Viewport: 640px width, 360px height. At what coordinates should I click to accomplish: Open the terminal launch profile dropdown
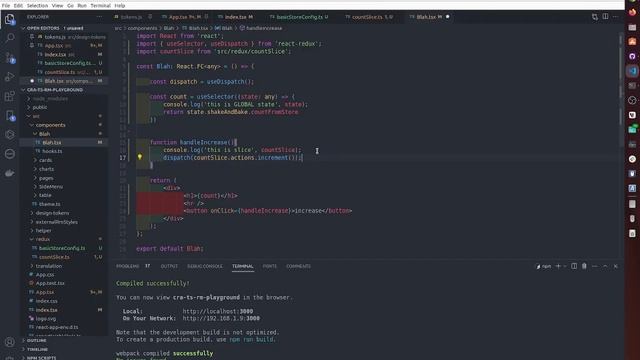point(565,266)
